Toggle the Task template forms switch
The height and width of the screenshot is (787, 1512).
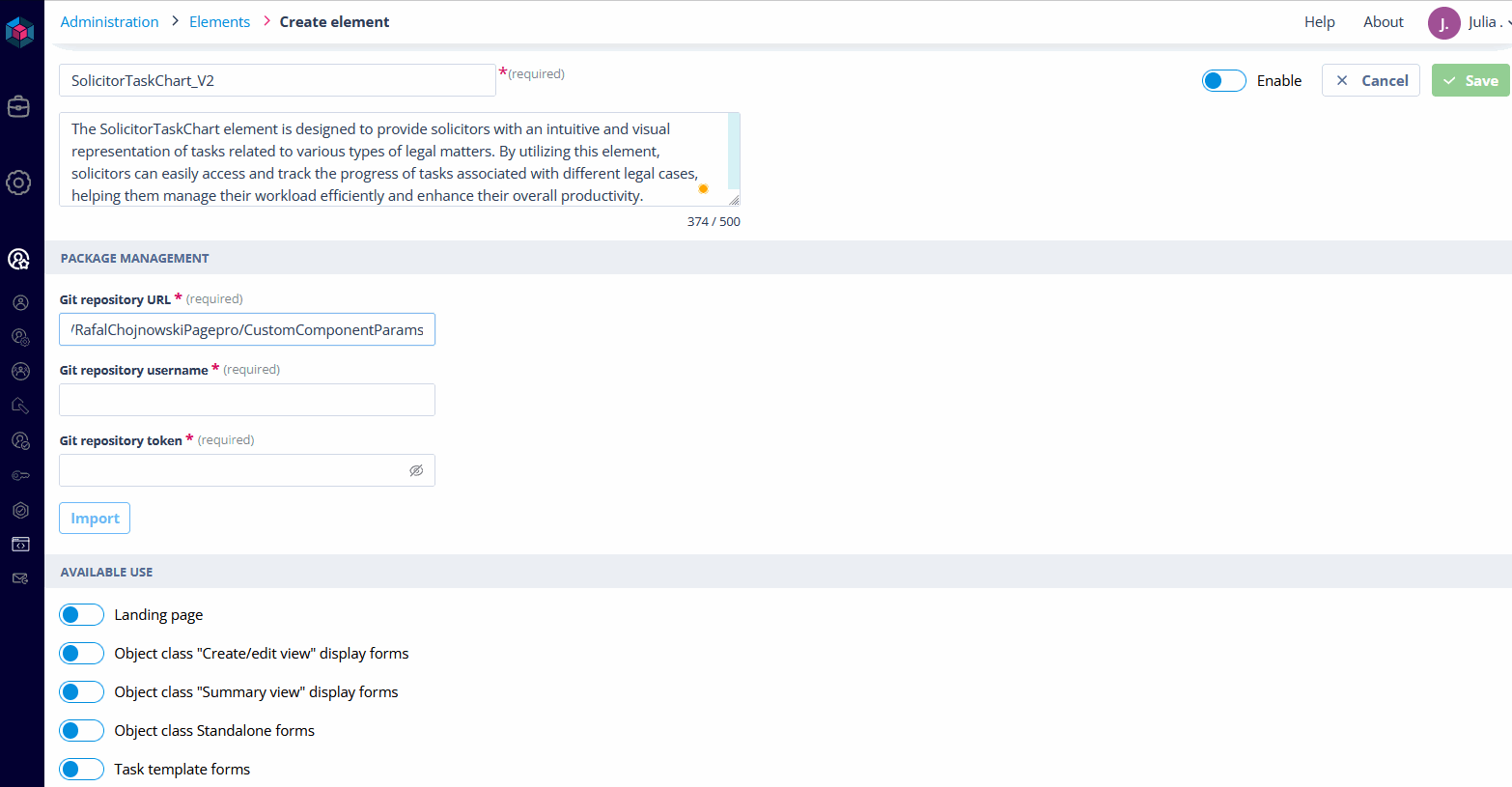pyautogui.click(x=81, y=770)
